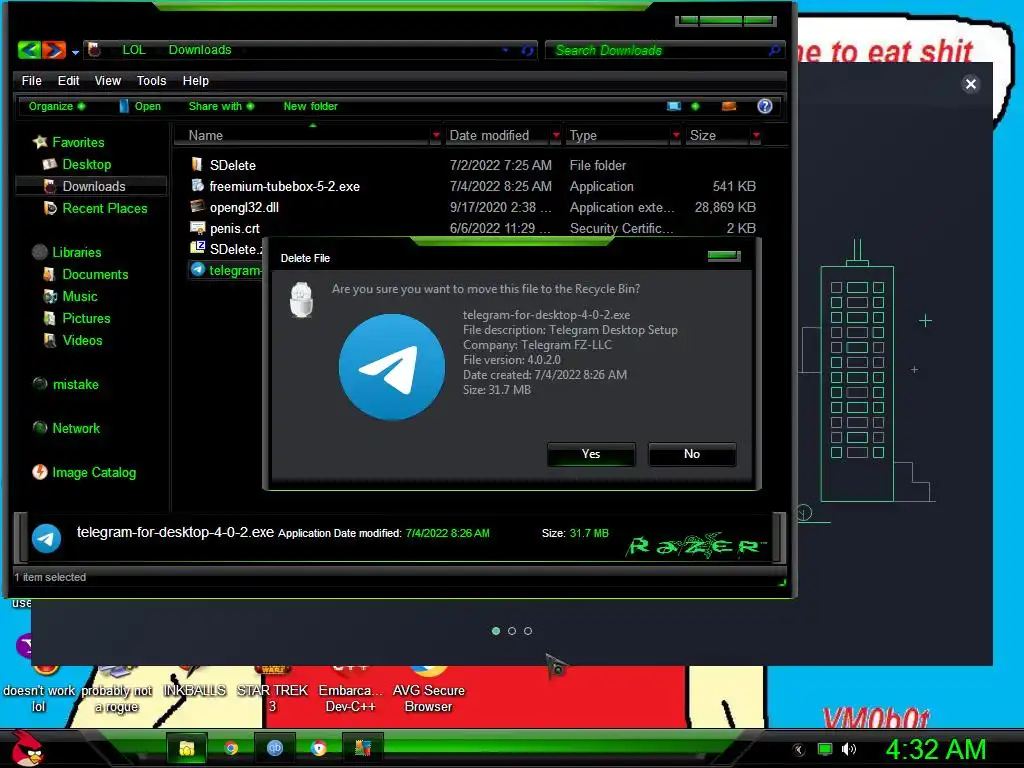Open the Name column filter dropdown
This screenshot has height=768, width=1024.
pos(436,135)
